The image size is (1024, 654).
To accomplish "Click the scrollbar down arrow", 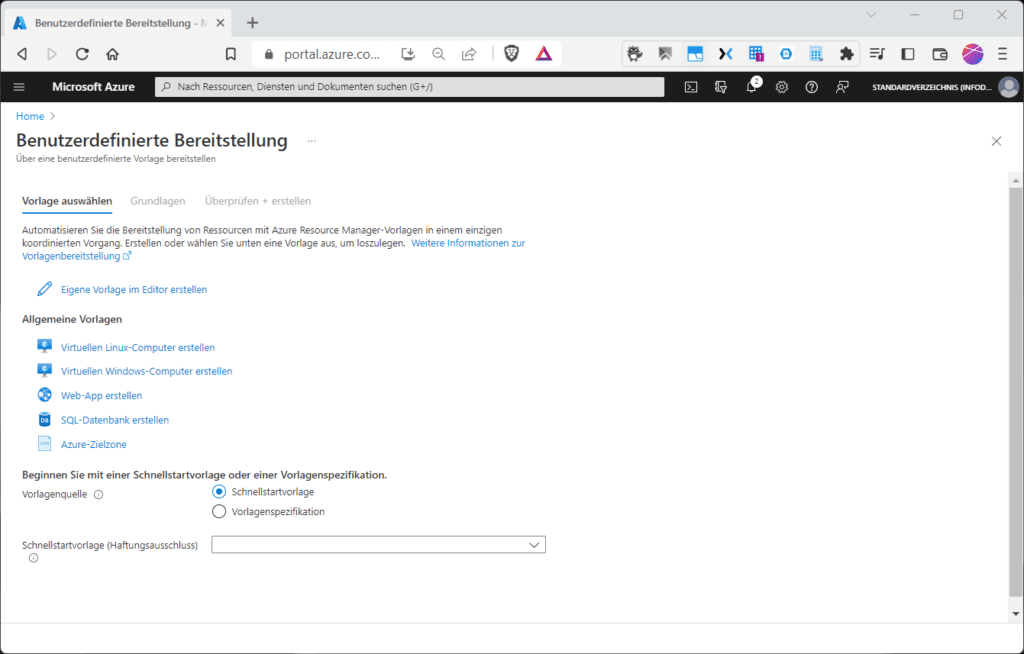I will [x=1015, y=613].
